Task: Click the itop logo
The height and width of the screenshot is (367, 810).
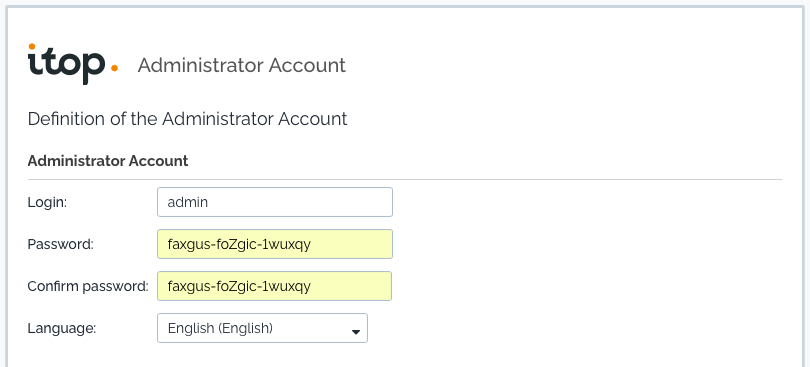Action: coord(73,64)
